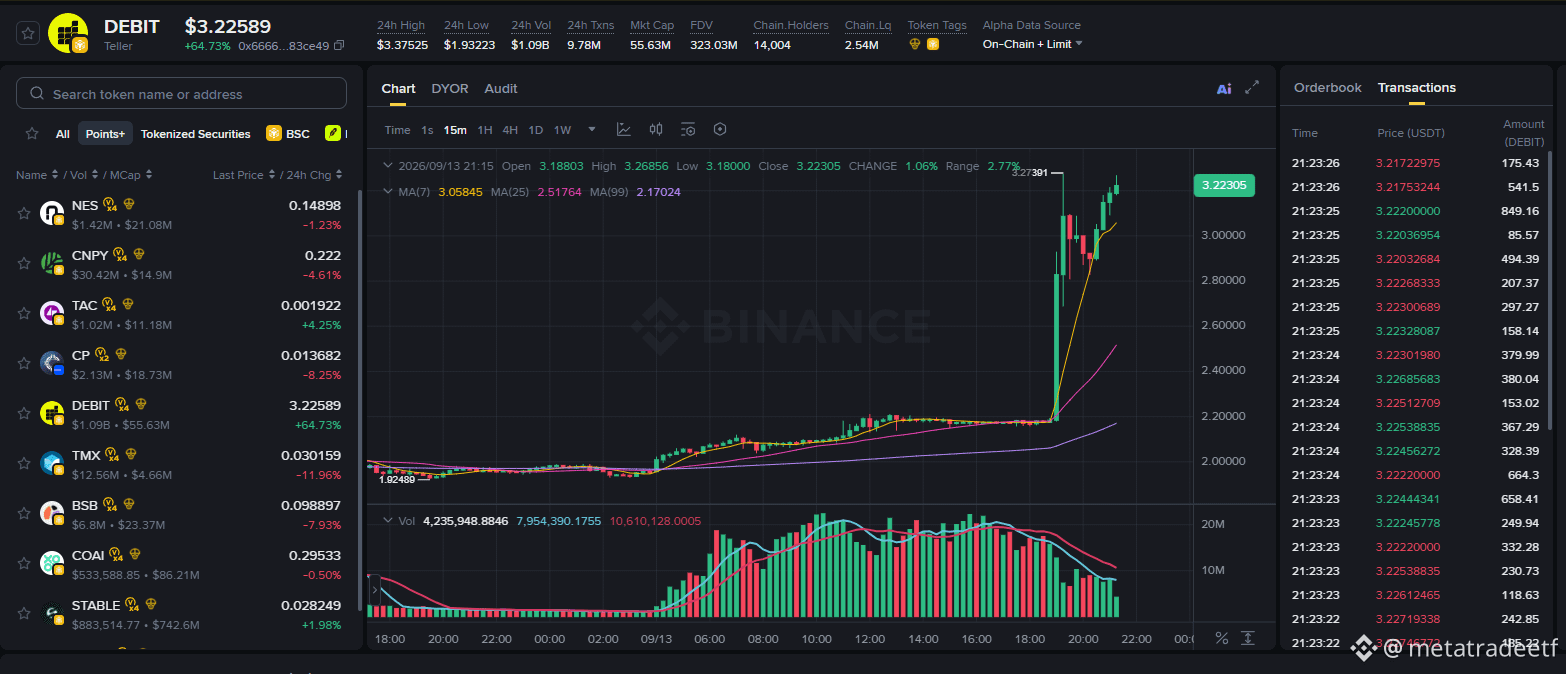Toggle percent scale on chart axis
The image size is (1566, 674).
1221,638
